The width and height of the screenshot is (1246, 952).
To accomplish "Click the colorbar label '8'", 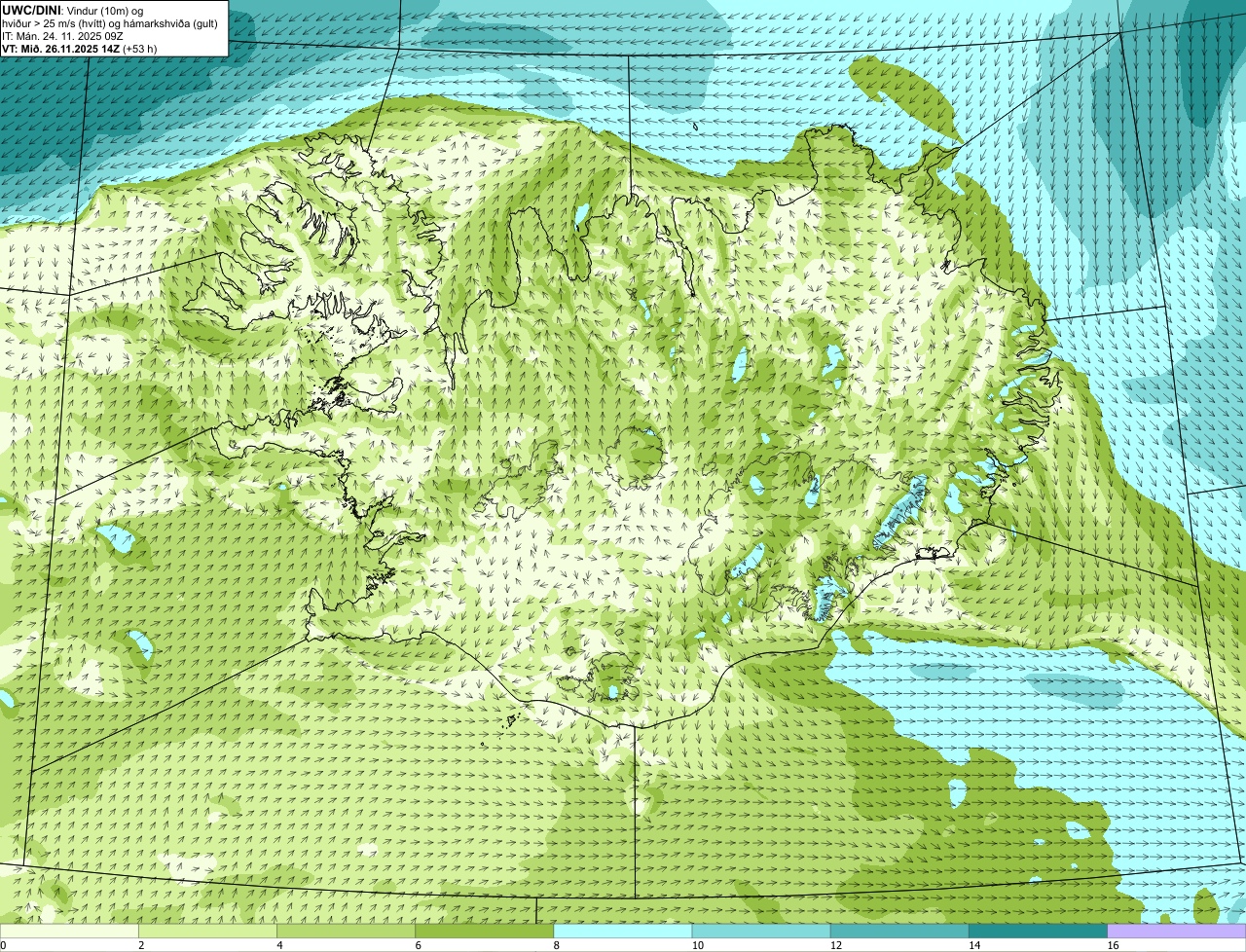I will [x=556, y=945].
